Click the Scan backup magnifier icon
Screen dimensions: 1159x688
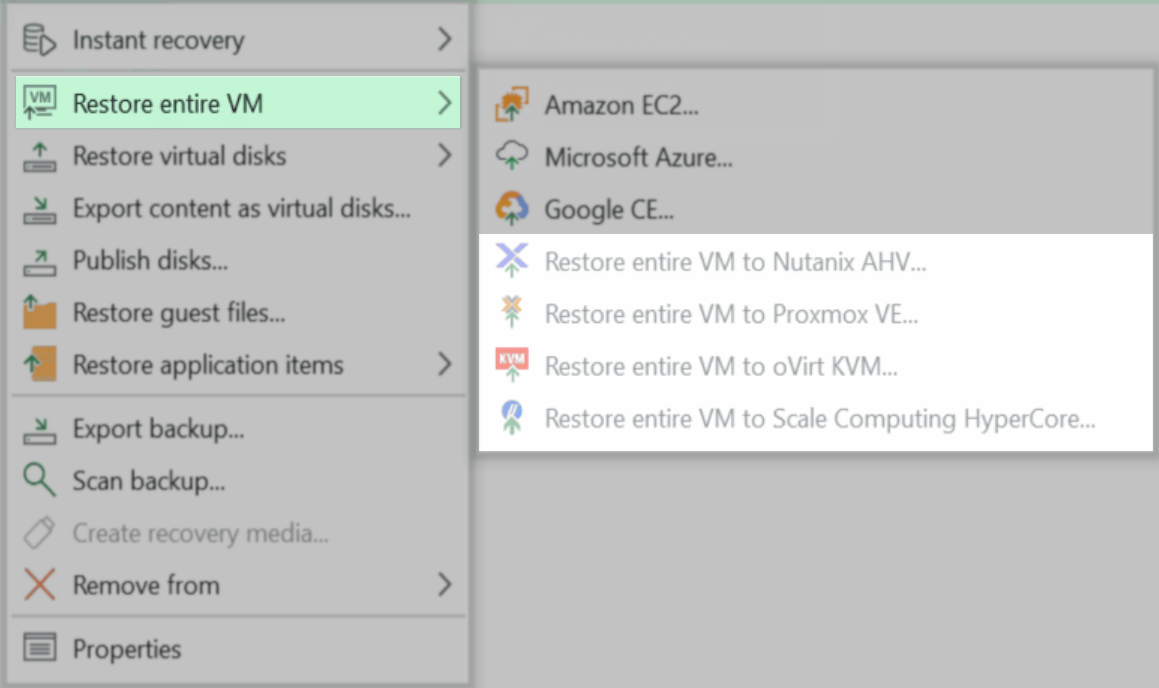click(36, 480)
